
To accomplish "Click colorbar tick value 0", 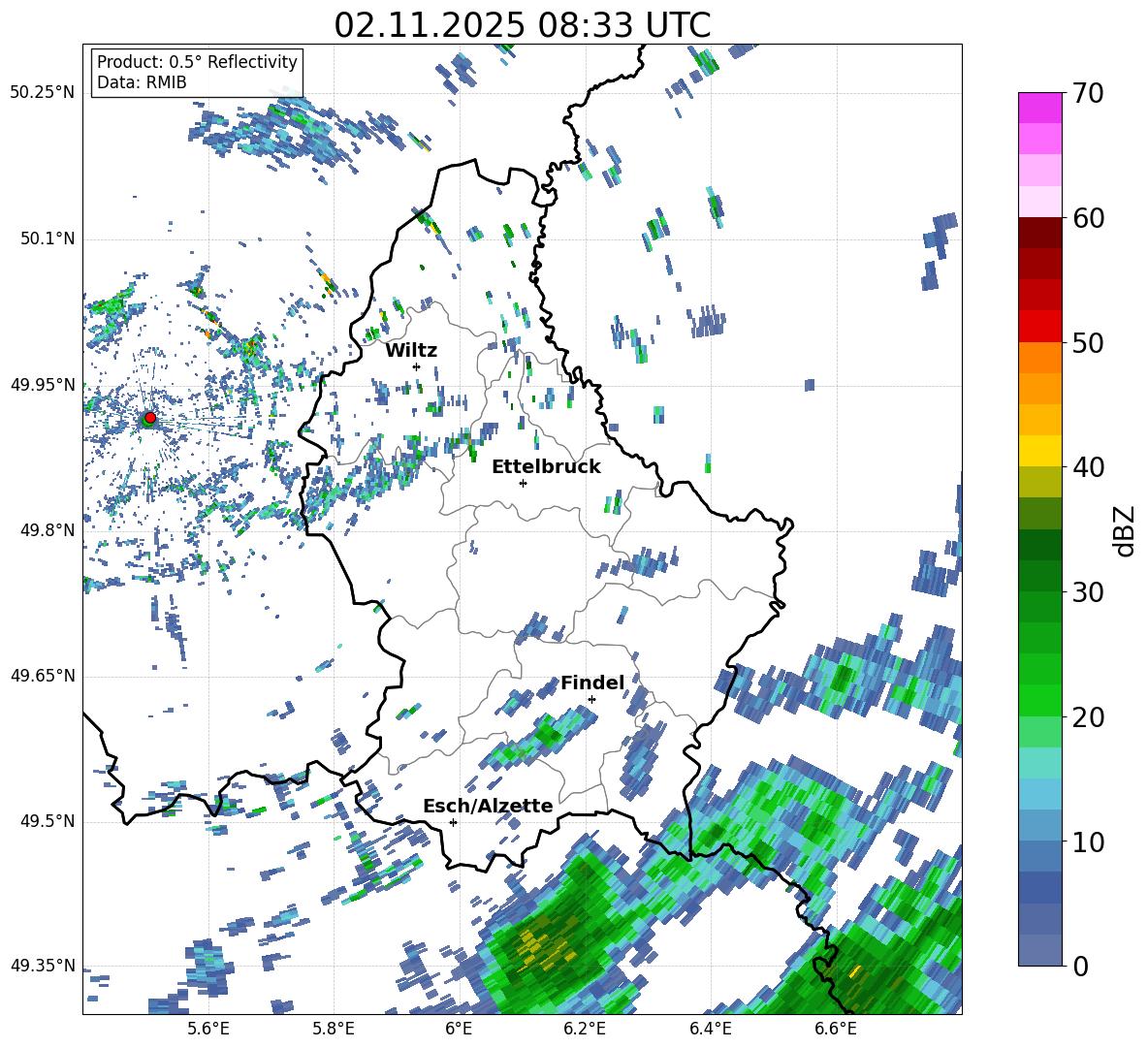I will pos(1080,967).
